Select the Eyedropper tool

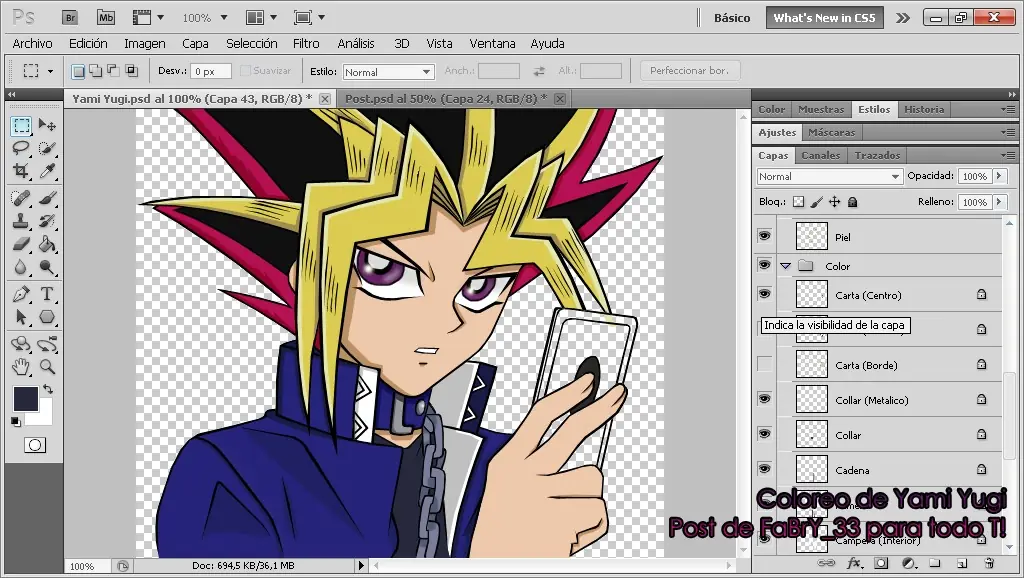pos(47,172)
